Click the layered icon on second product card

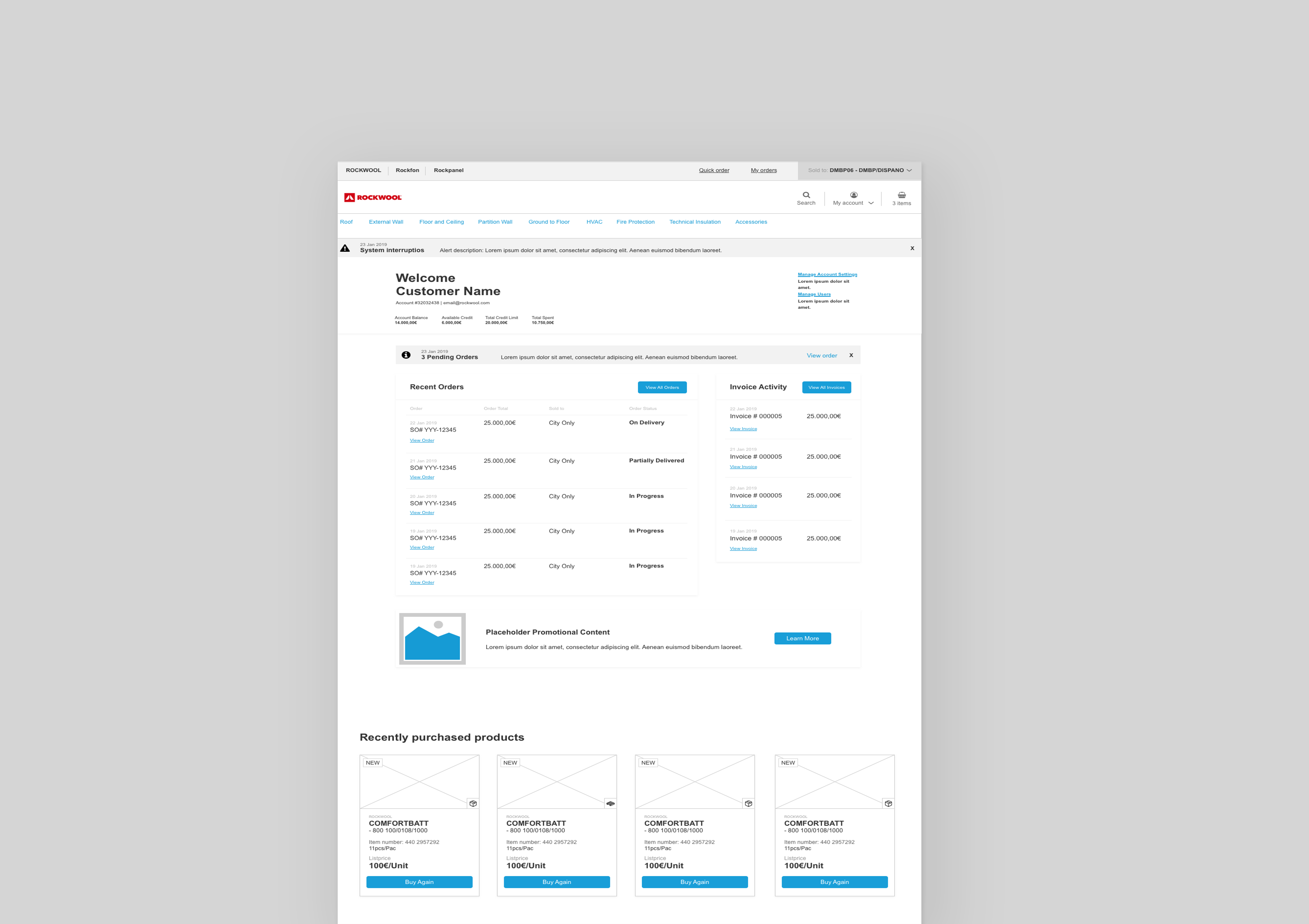(x=610, y=803)
